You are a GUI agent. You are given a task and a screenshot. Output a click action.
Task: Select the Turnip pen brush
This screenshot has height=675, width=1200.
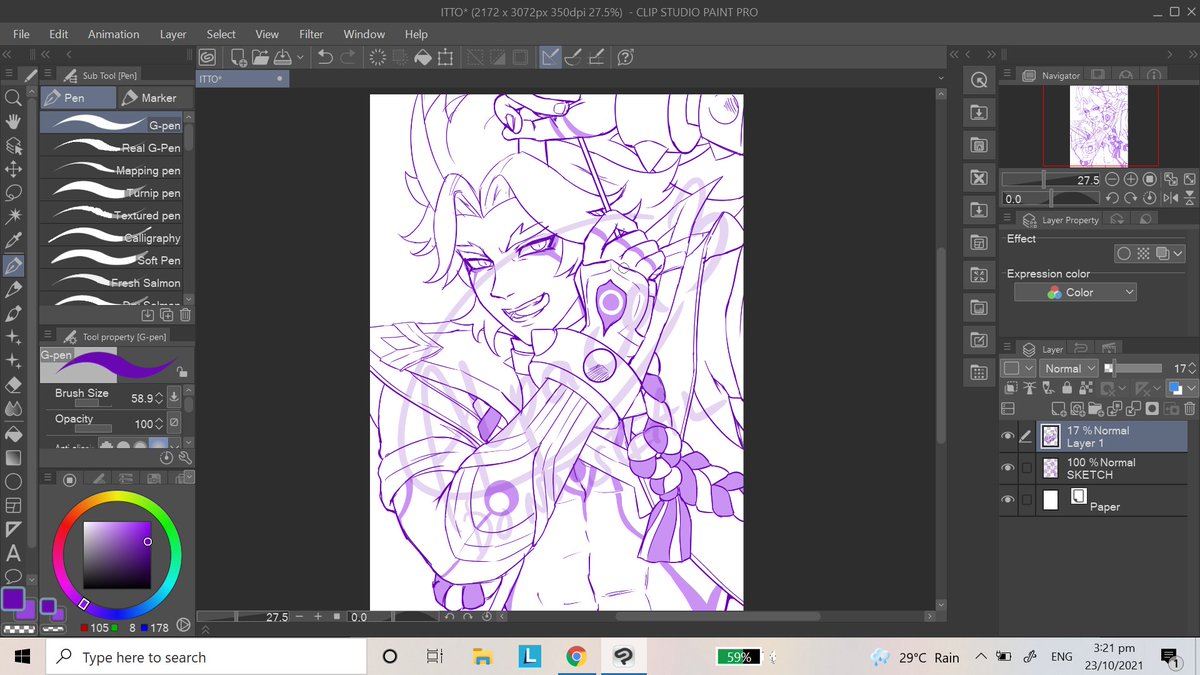112,193
